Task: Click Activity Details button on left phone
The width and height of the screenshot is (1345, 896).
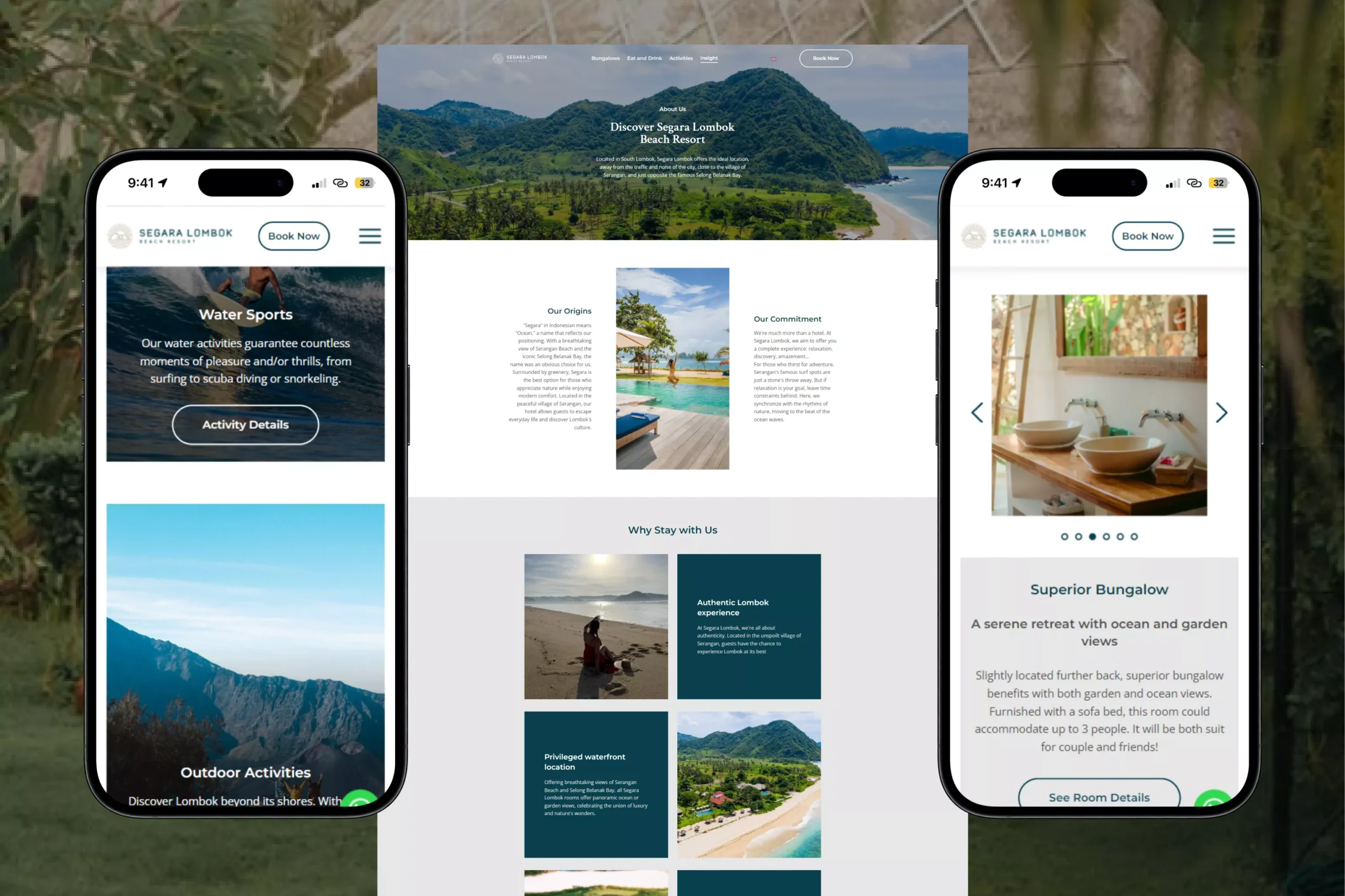Action: (245, 425)
